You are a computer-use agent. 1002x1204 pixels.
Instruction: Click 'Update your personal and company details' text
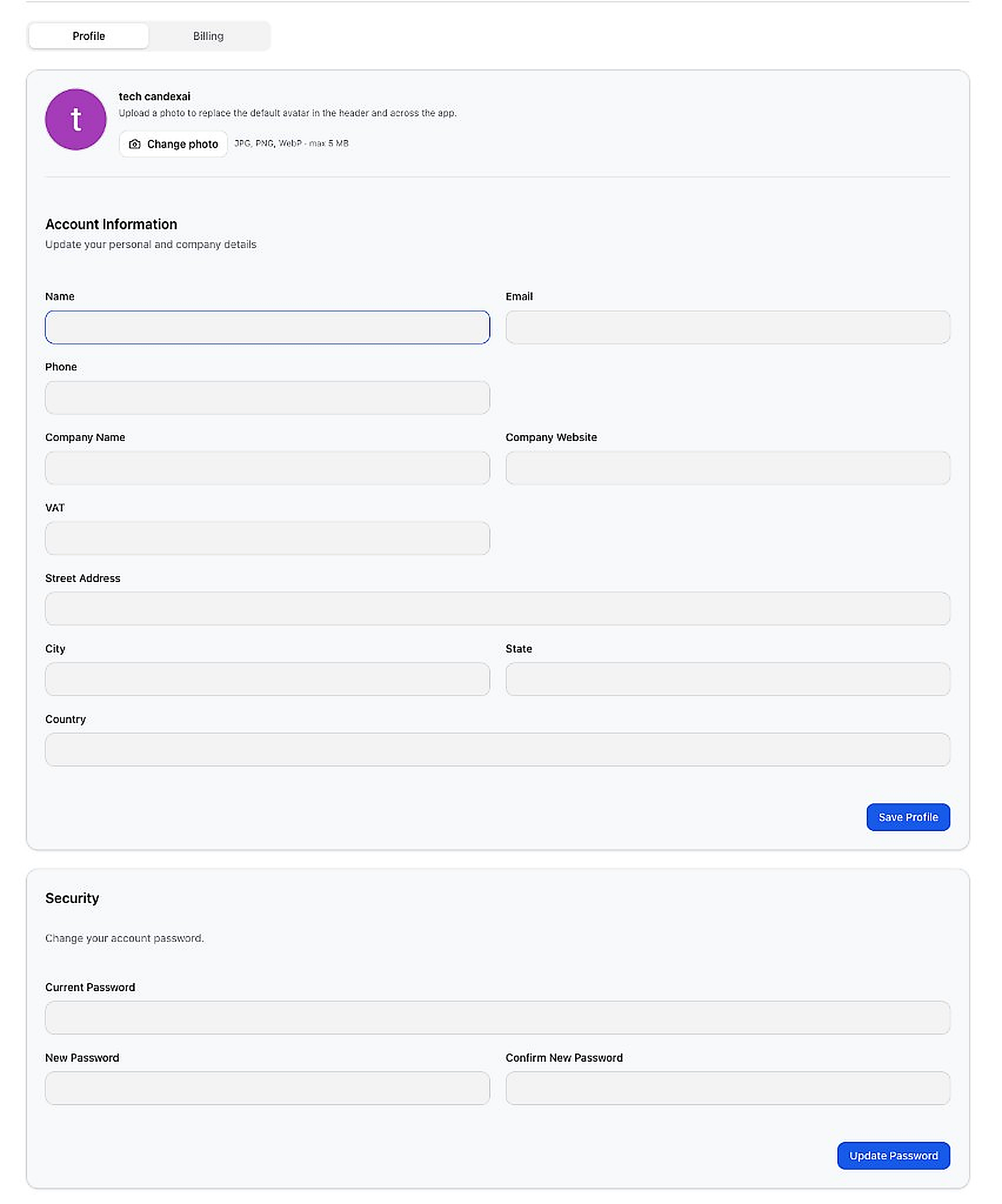(151, 245)
